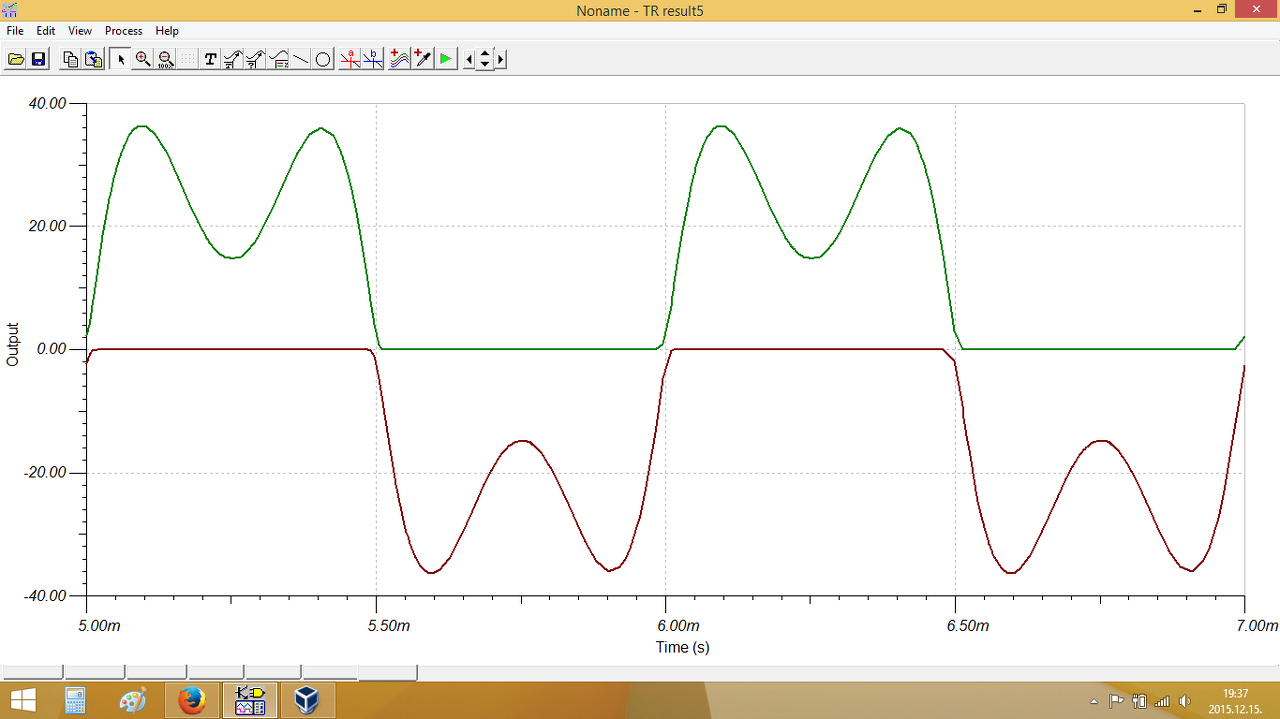
Task: Open the Edit menu
Action: click(46, 31)
